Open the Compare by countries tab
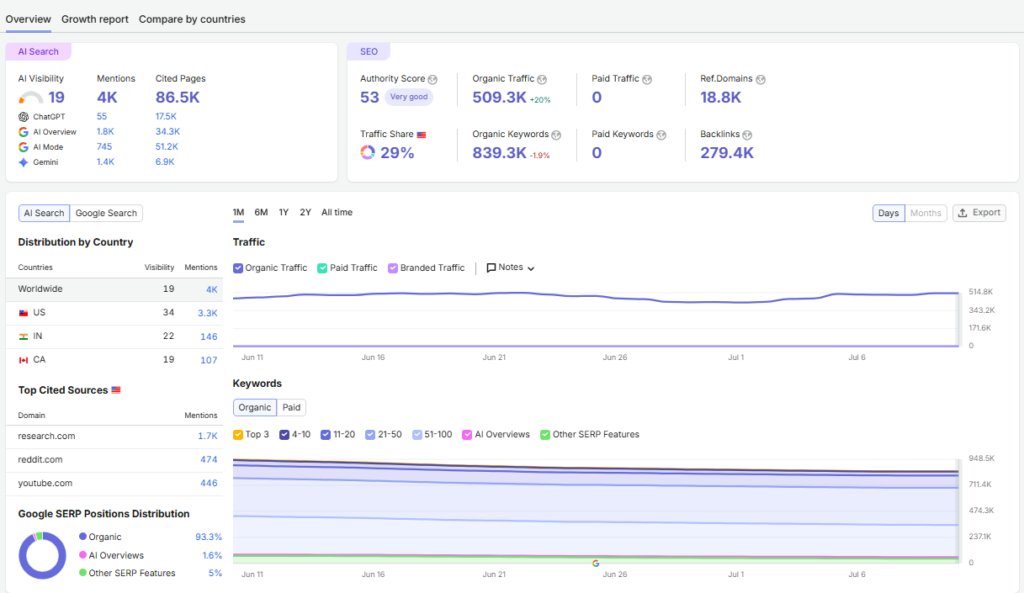The height and width of the screenshot is (593, 1024). pyautogui.click(x=192, y=20)
